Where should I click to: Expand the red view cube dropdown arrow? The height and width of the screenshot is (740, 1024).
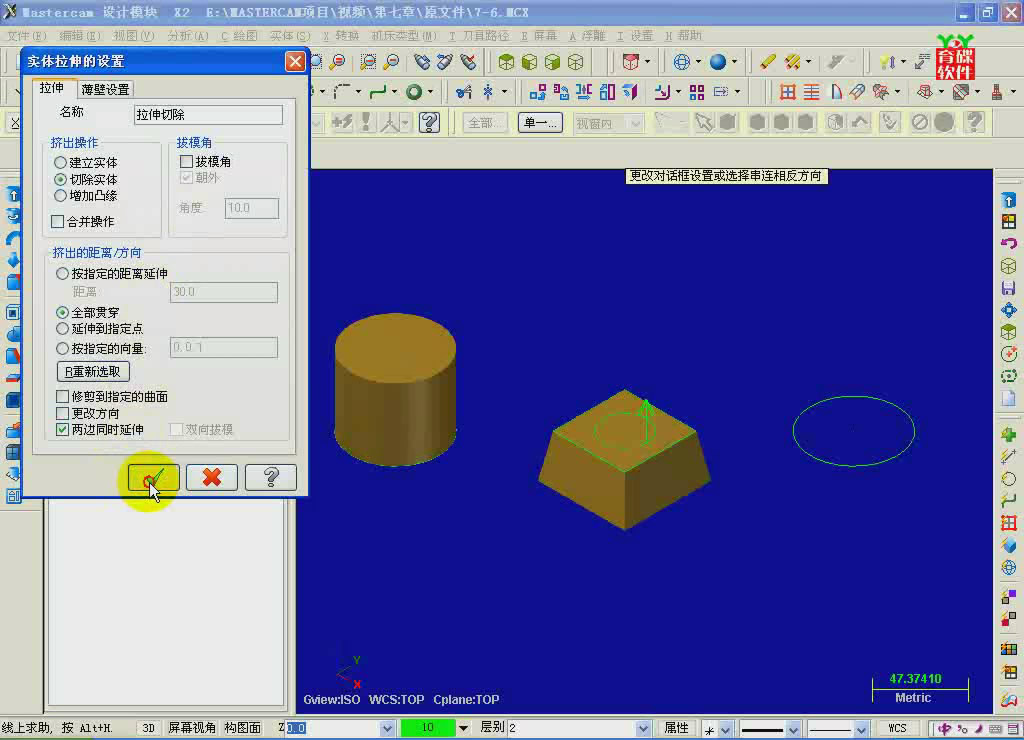[647, 62]
